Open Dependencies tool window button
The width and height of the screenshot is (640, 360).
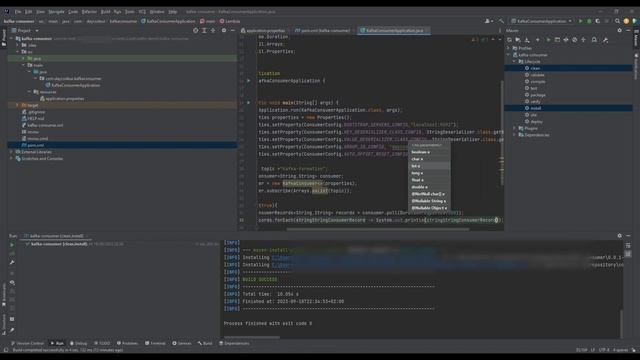click(x=234, y=343)
